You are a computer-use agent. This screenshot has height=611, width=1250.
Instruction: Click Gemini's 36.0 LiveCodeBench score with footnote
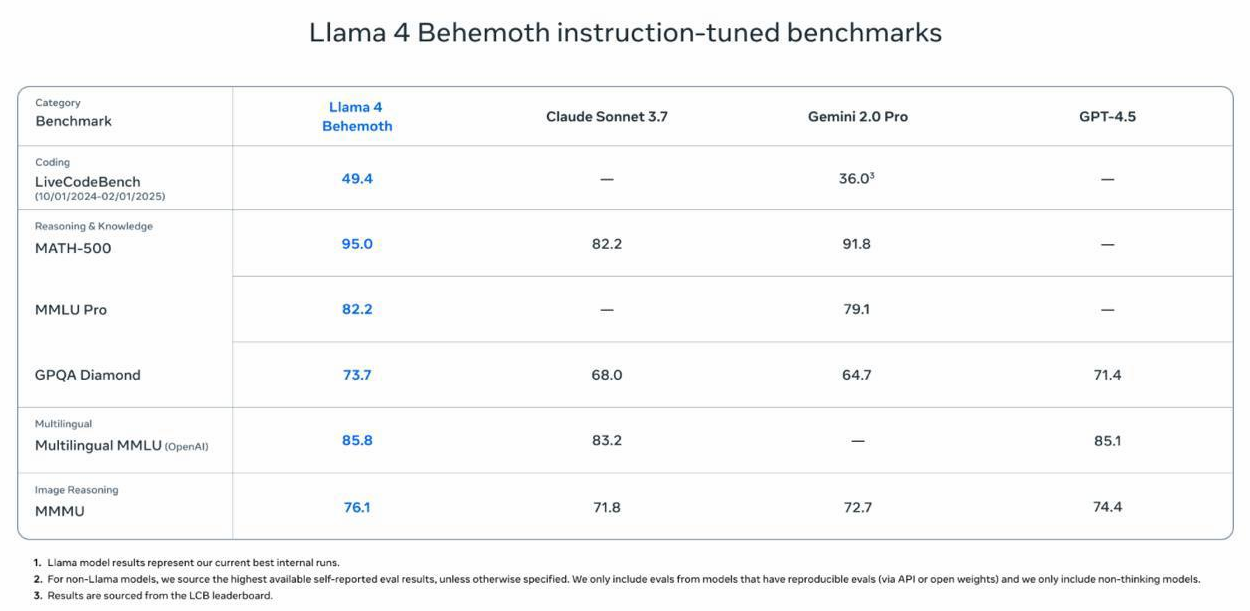coord(857,179)
